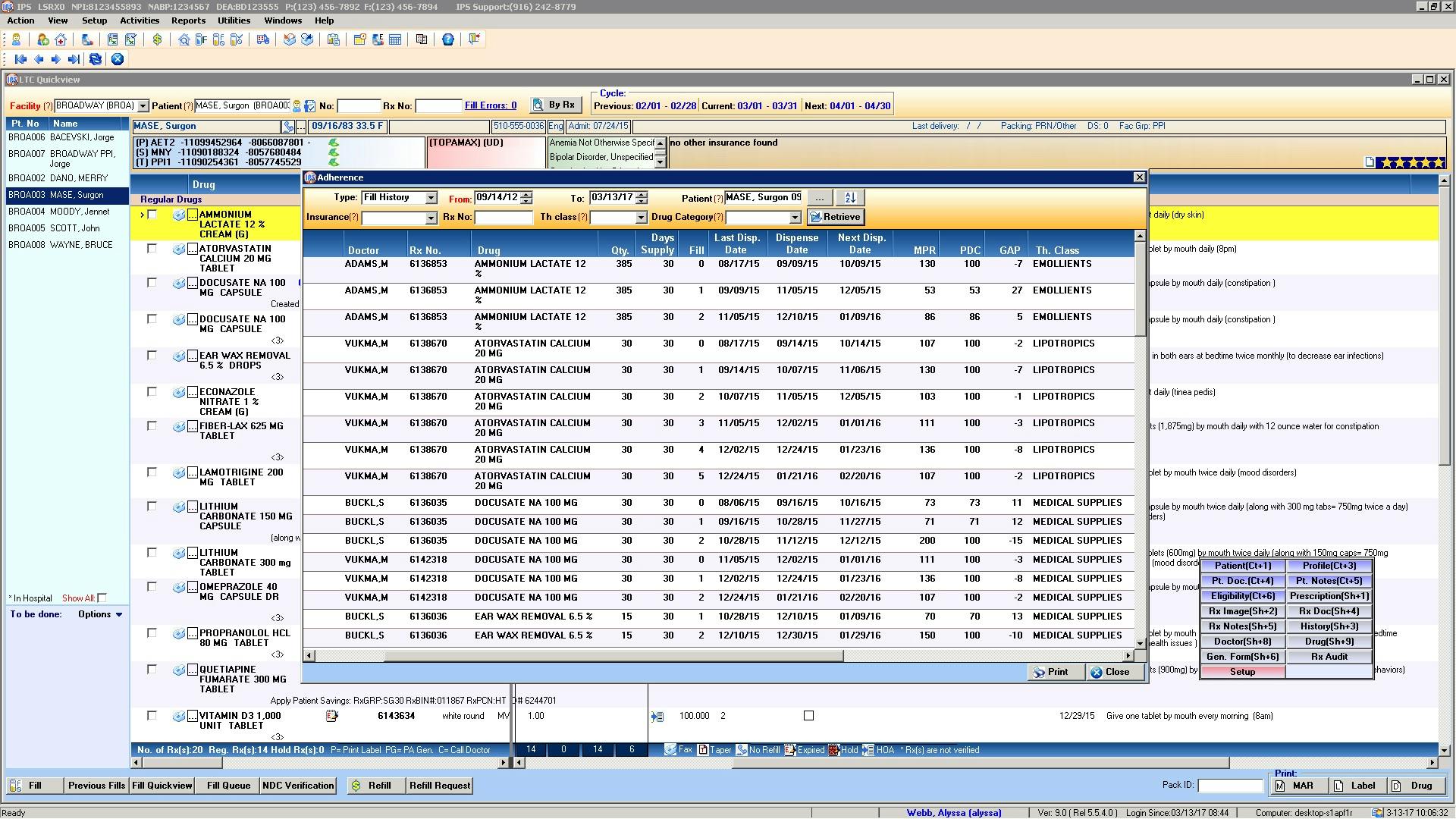Click the Retrieve button
The width and height of the screenshot is (1456, 819).
[835, 217]
